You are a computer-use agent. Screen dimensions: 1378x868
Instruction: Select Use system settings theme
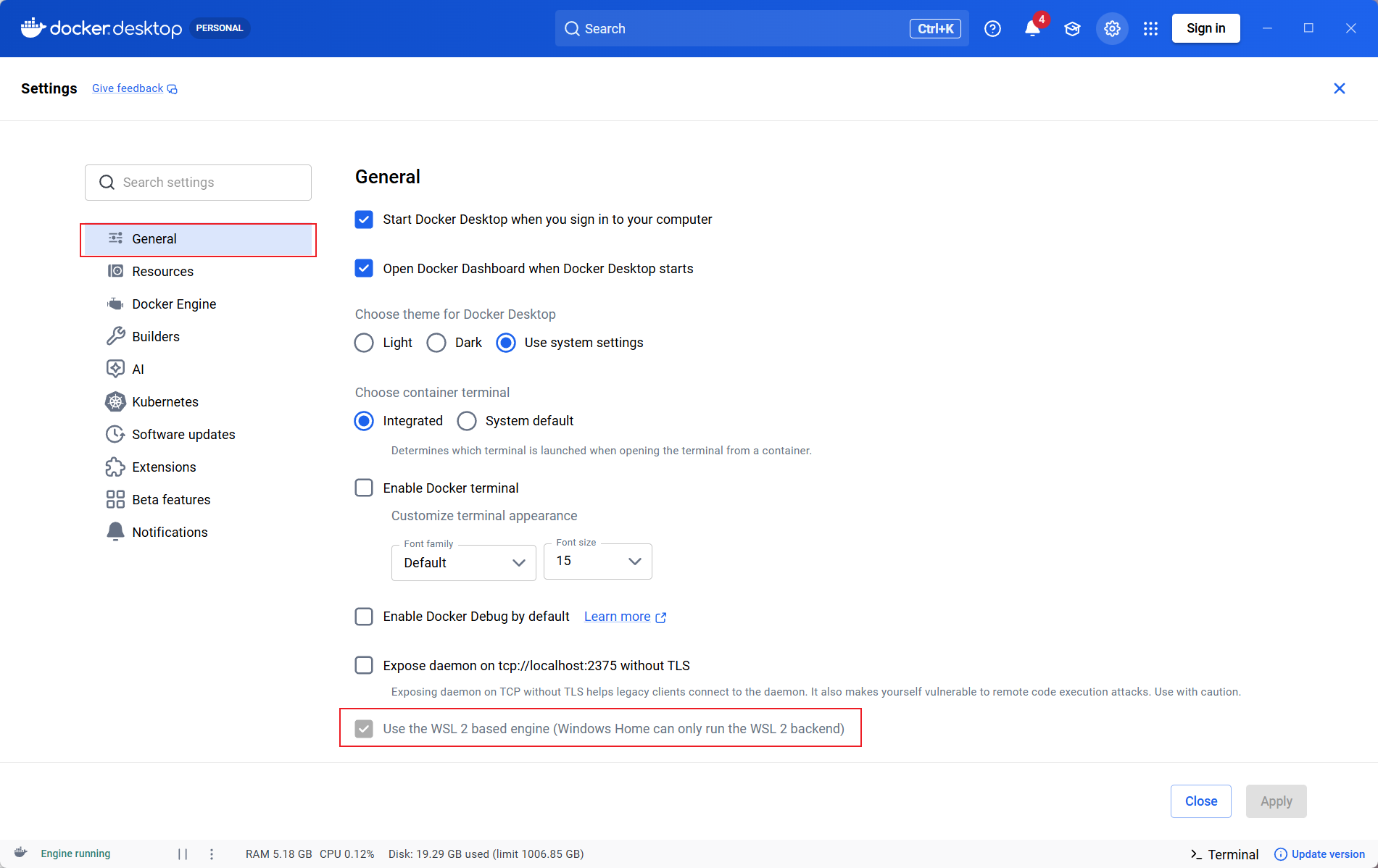[x=506, y=343]
